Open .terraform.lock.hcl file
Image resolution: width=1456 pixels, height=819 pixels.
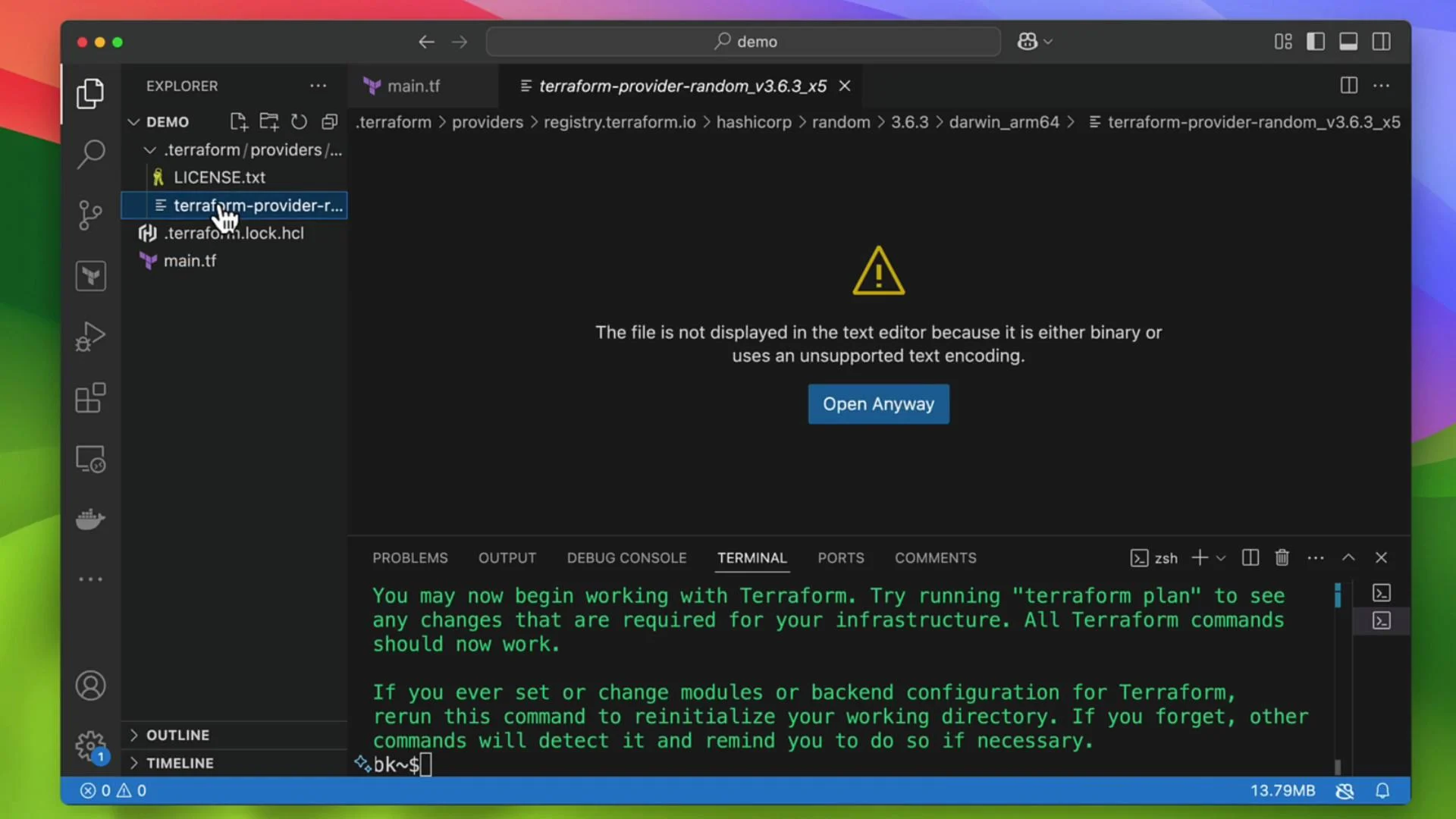pyautogui.click(x=234, y=233)
